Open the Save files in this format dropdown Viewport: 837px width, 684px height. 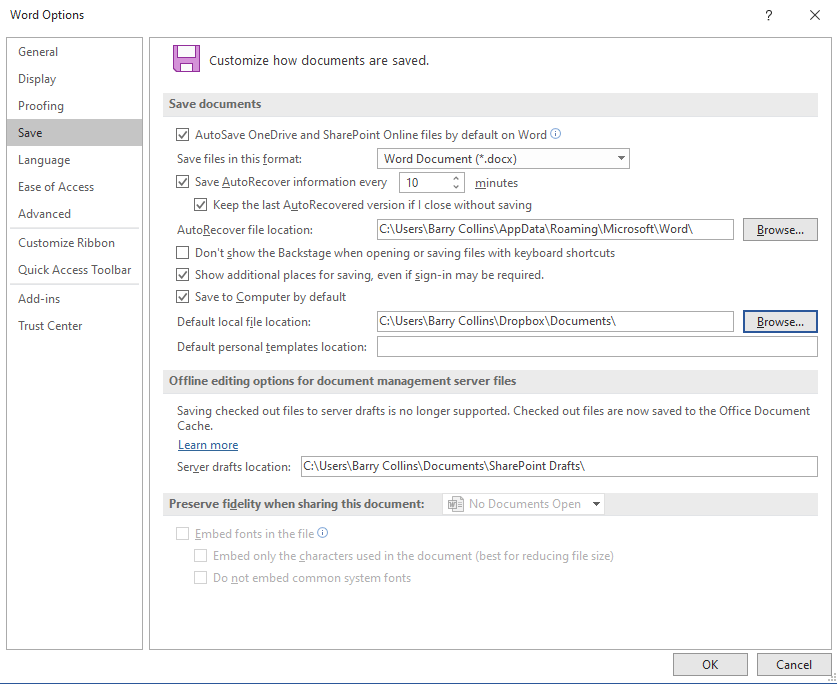tap(503, 159)
